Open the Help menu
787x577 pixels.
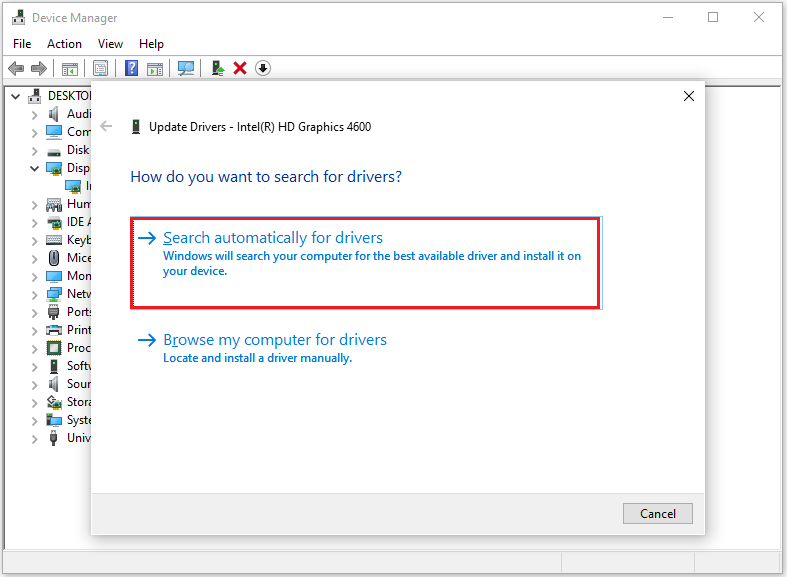(151, 44)
